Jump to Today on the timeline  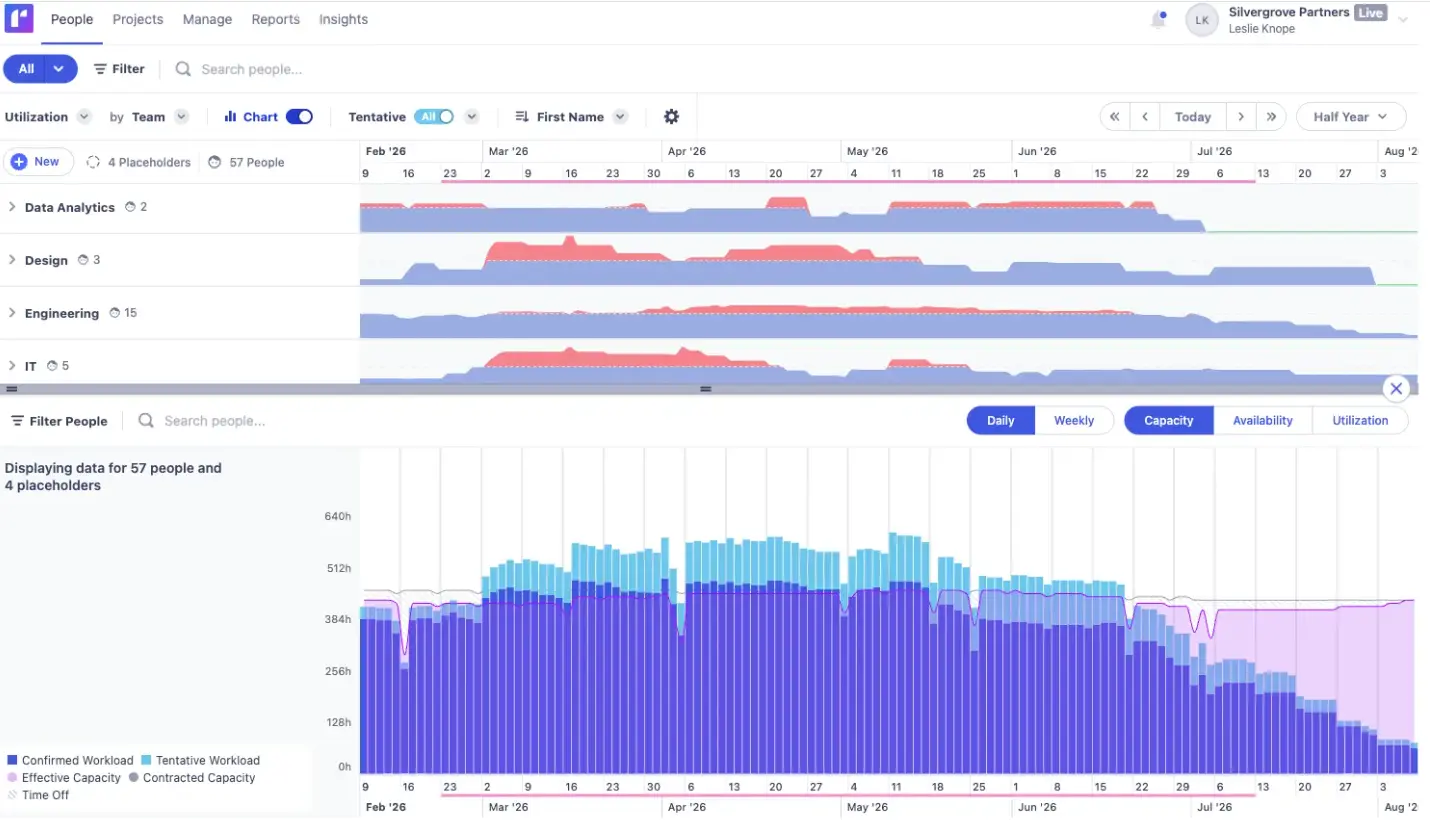click(1193, 116)
